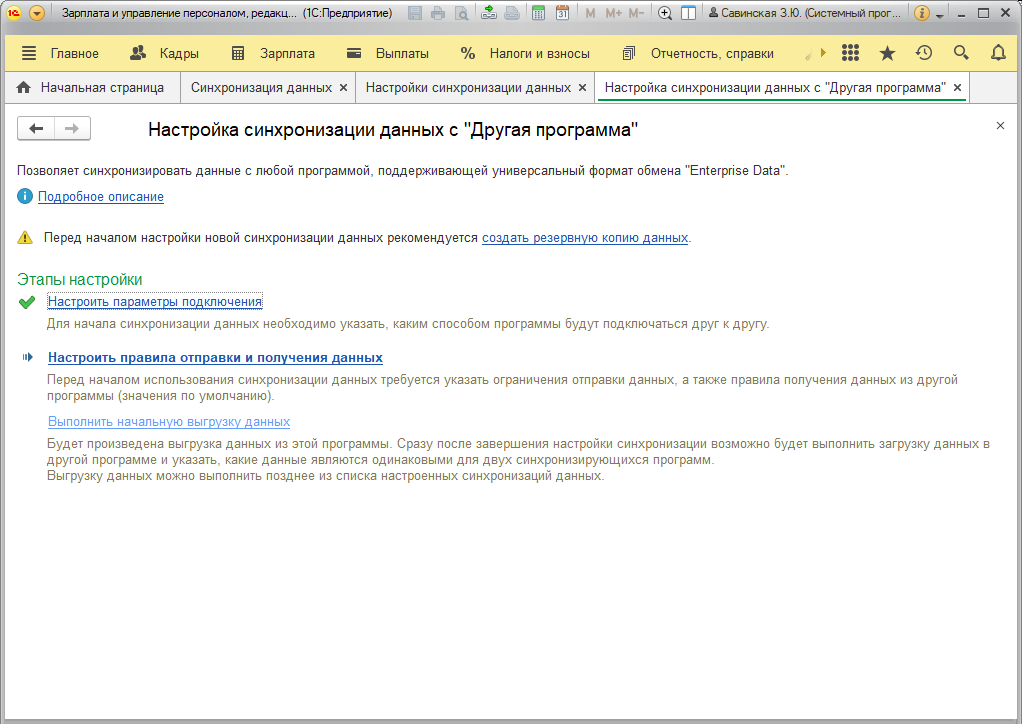Image resolution: width=1022 pixels, height=724 pixels.
Task: Open the Favorites star in the yellow panel
Action: click(x=887, y=52)
